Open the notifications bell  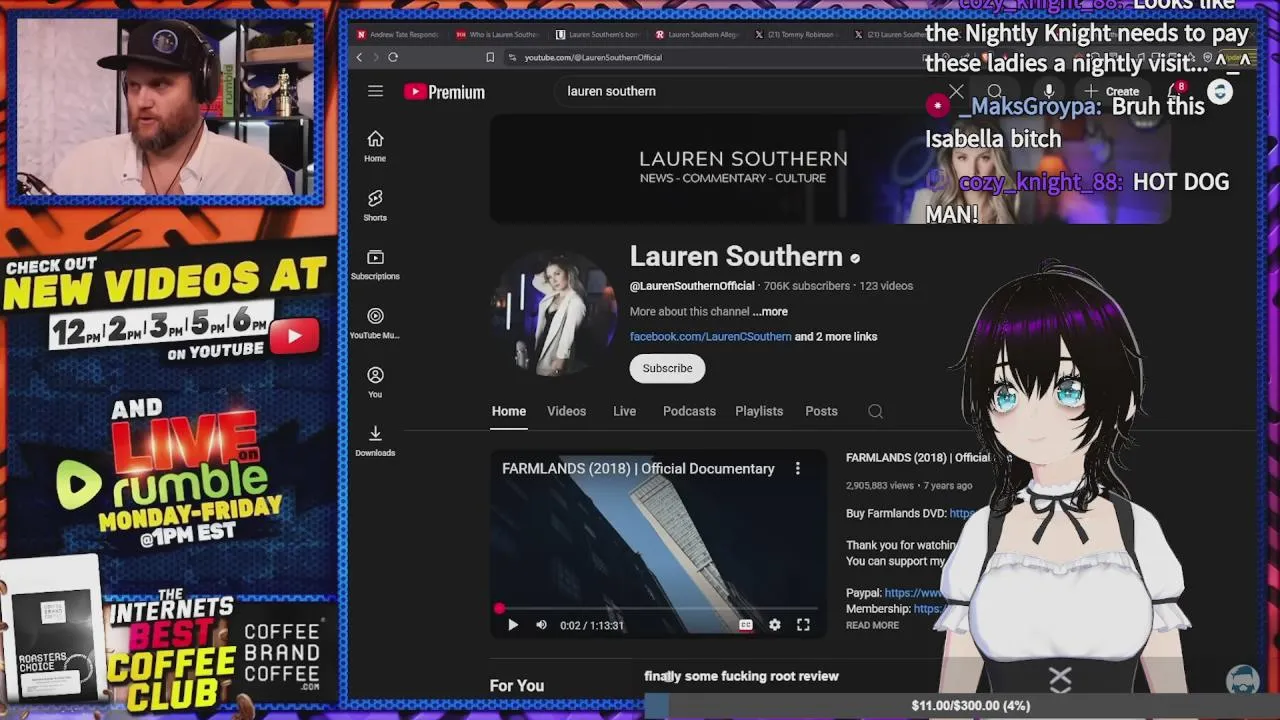pos(1175,92)
